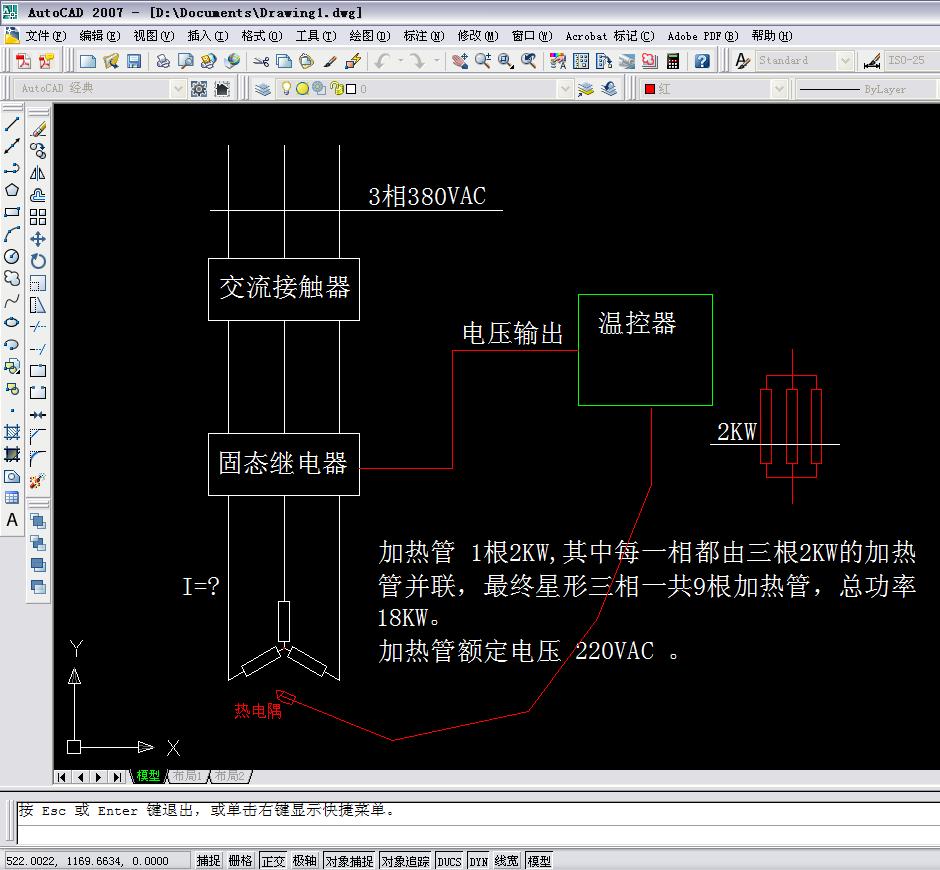Select the Line draw tool
The height and width of the screenshot is (870, 940).
(12, 126)
